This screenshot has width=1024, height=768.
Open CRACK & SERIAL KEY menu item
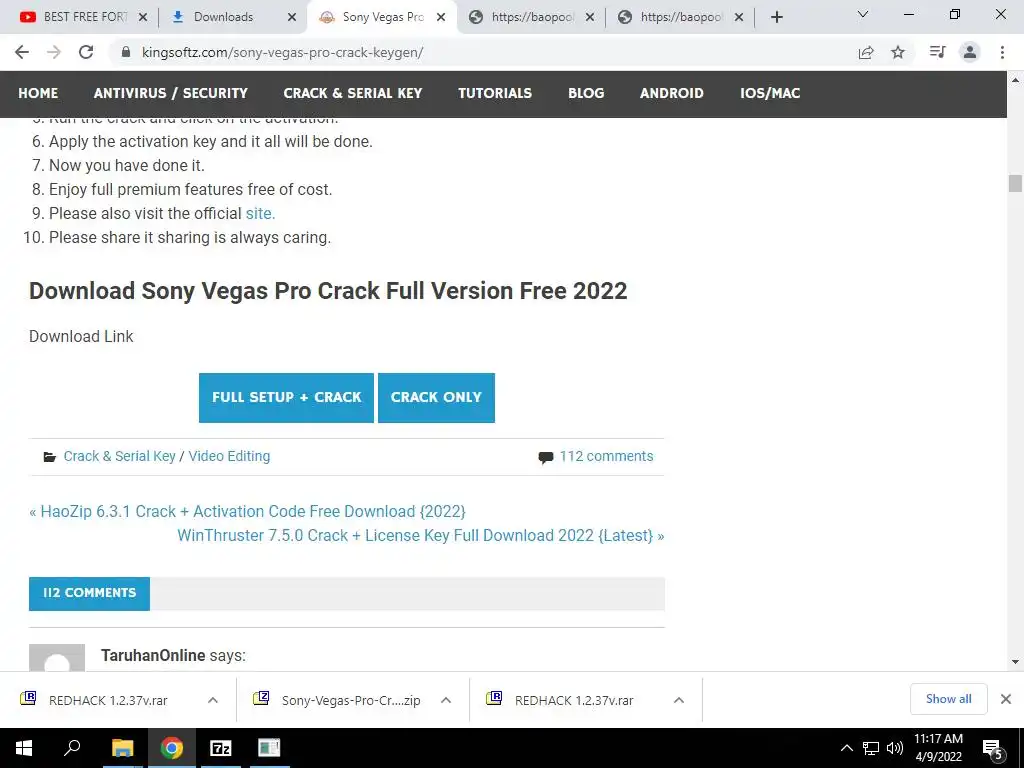(x=353, y=93)
